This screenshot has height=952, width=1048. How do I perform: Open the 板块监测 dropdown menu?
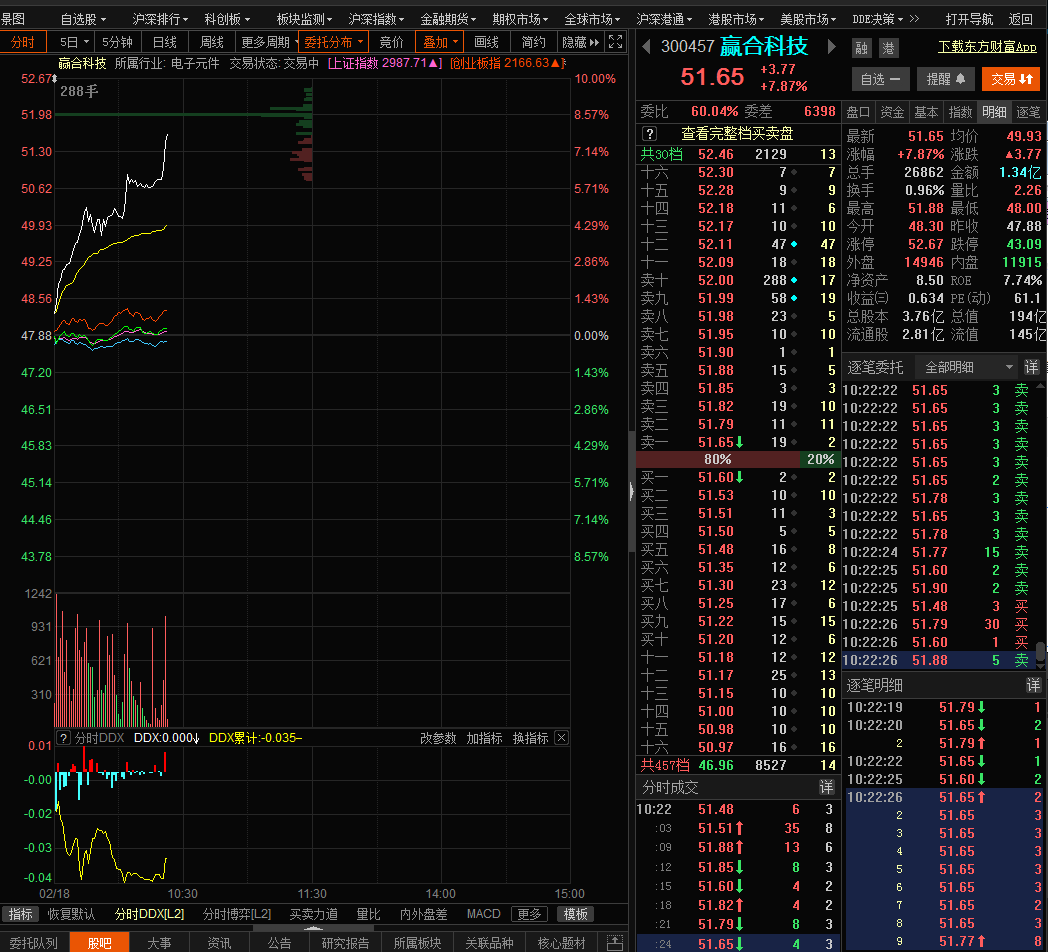pyautogui.click(x=304, y=19)
